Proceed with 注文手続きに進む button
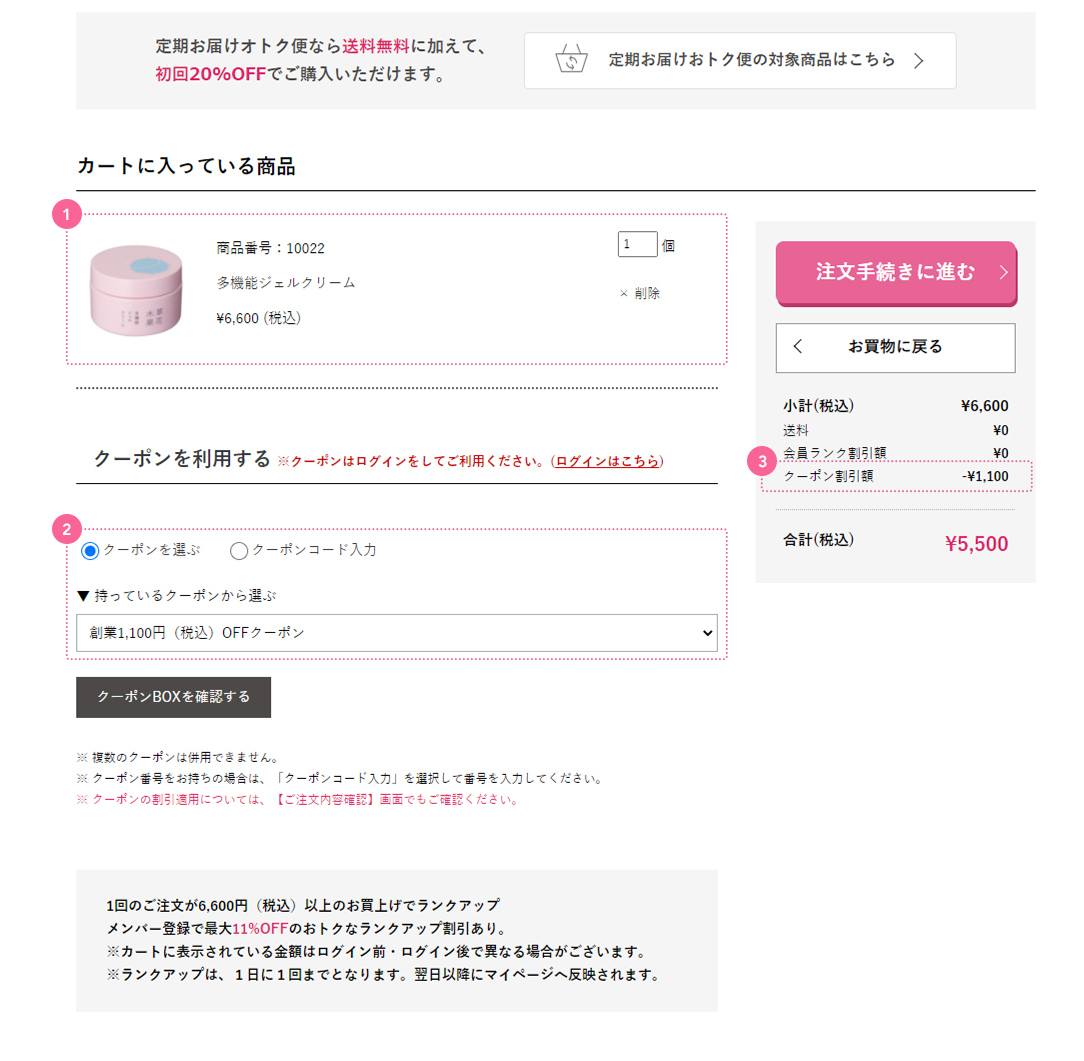 tap(896, 273)
